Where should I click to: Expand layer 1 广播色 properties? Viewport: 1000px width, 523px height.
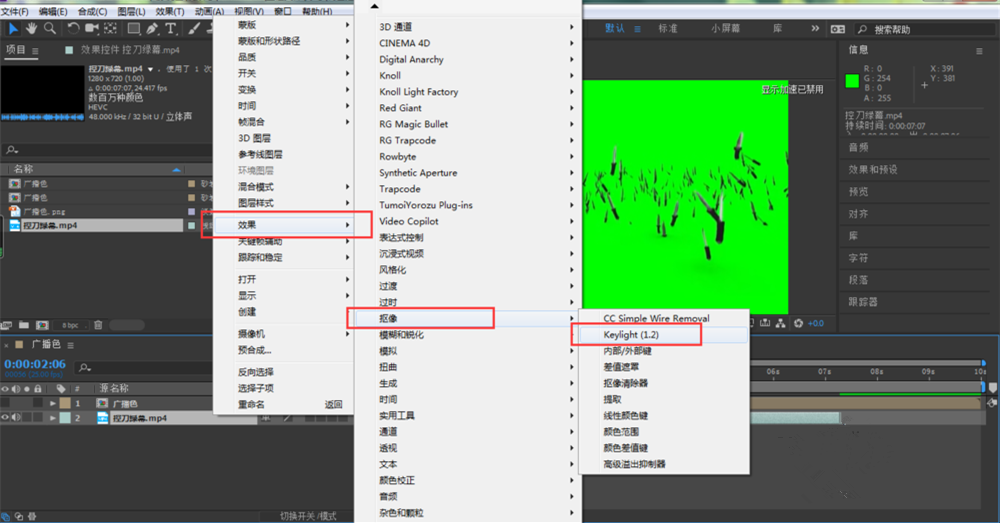tap(53, 404)
